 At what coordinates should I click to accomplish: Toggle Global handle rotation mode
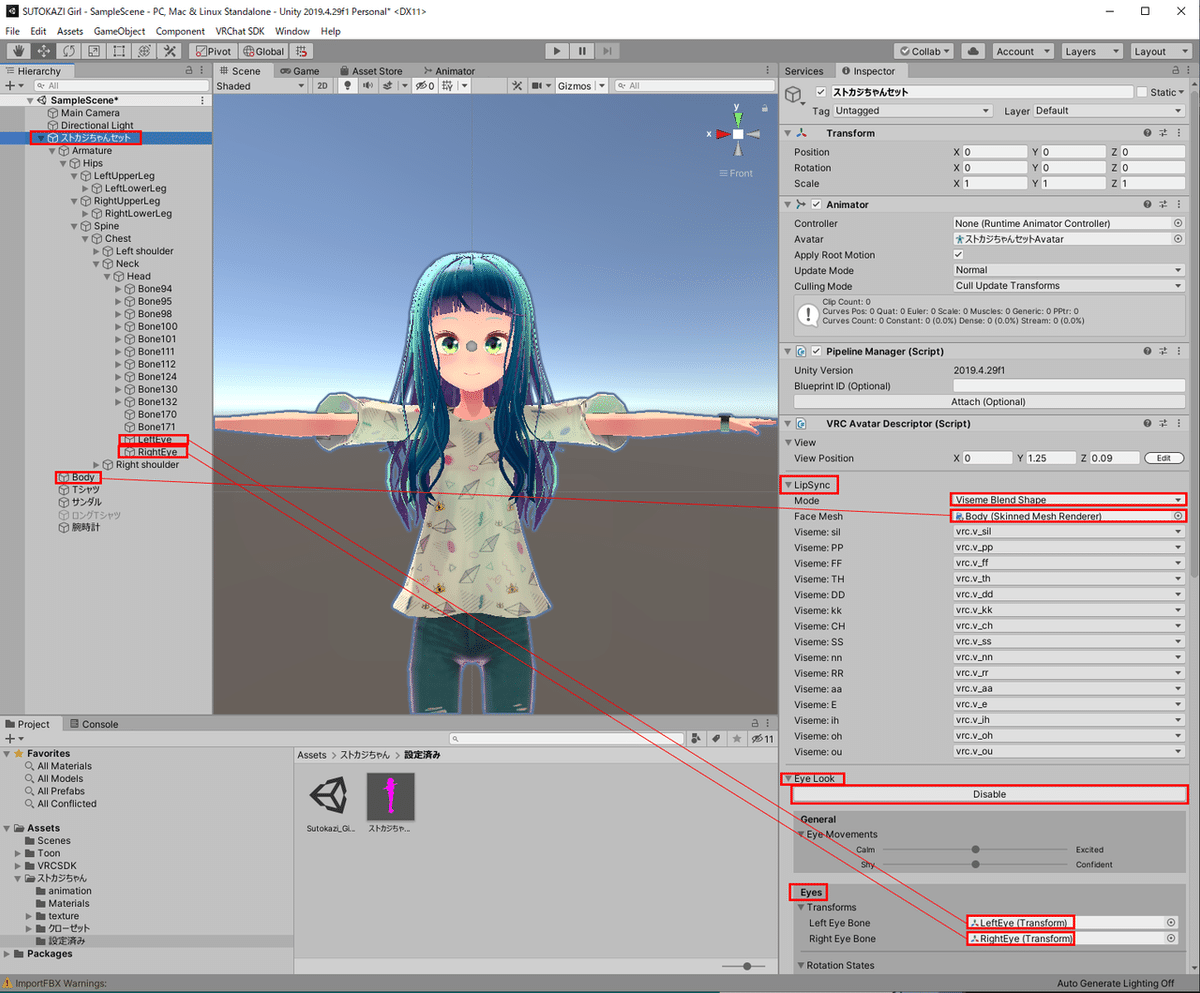pyautogui.click(x=262, y=51)
